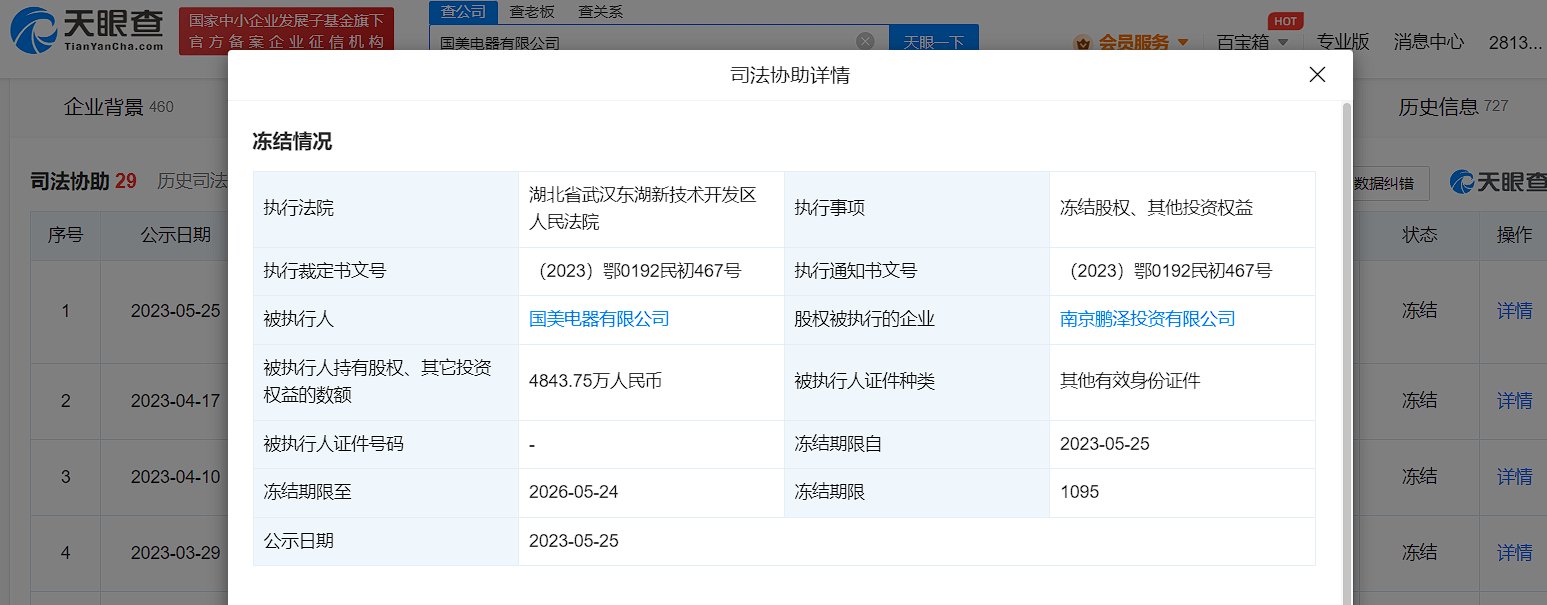Viewport: 1547px width, 605px height.
Task: Switch to the 查老板 search tab
Action: coord(532,12)
